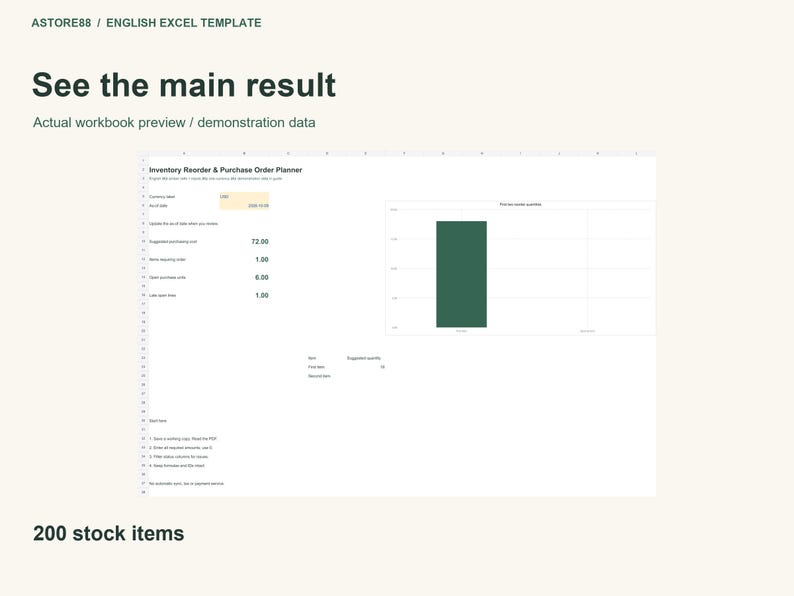
Task: Click the 6.00 value cell
Action: [262, 277]
